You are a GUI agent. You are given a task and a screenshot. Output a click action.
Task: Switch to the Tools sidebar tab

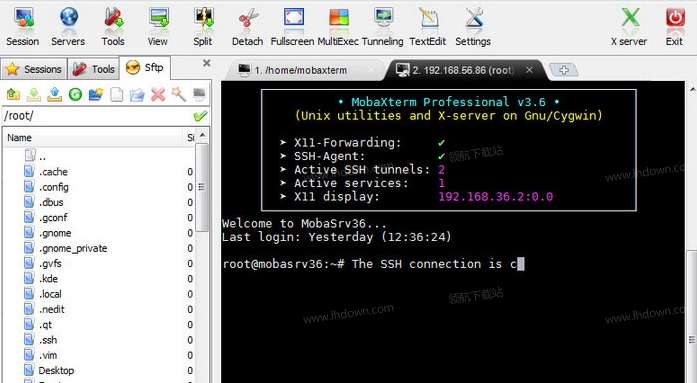pos(94,69)
